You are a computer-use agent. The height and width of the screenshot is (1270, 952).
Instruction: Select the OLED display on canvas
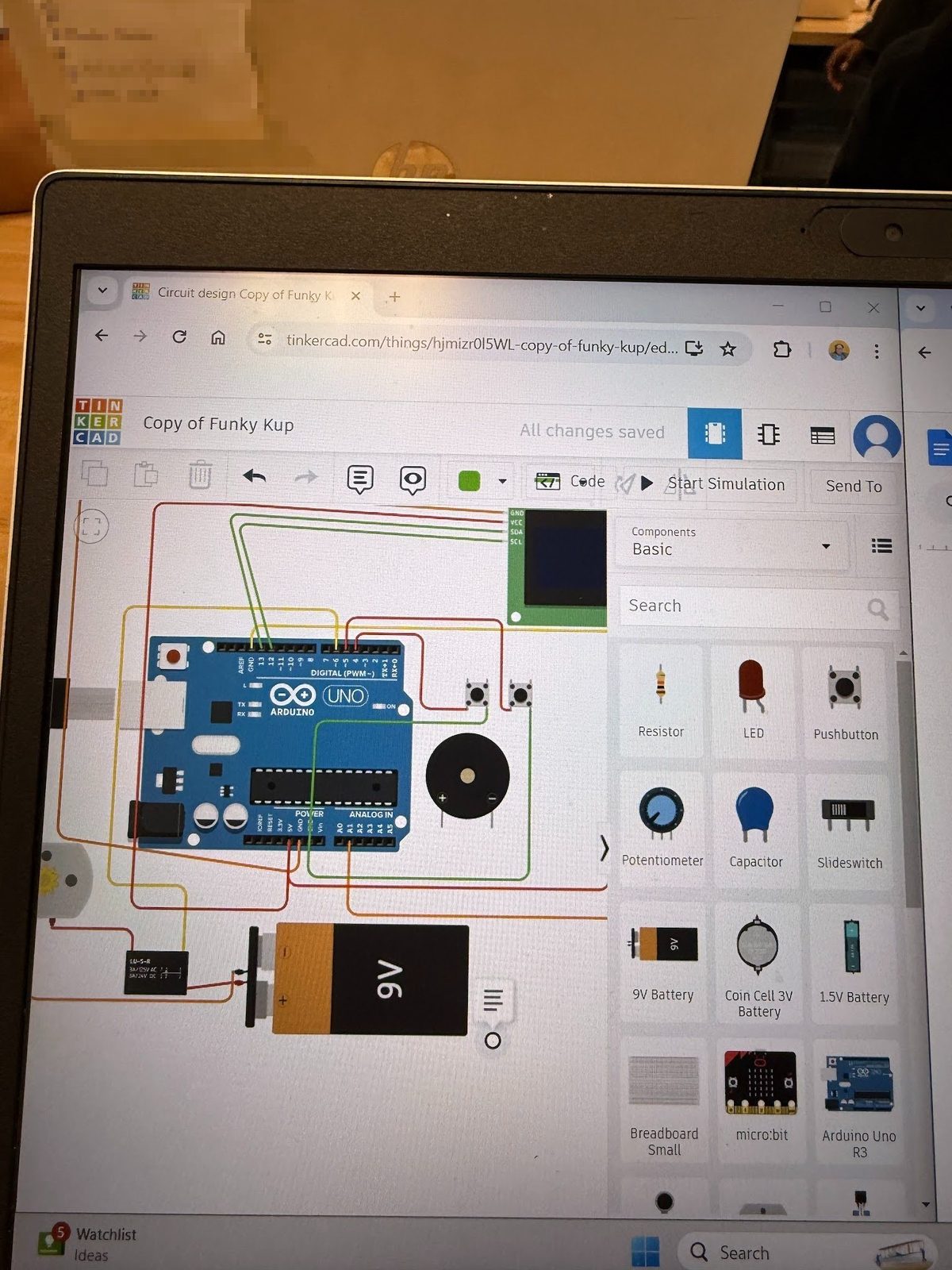point(558,567)
